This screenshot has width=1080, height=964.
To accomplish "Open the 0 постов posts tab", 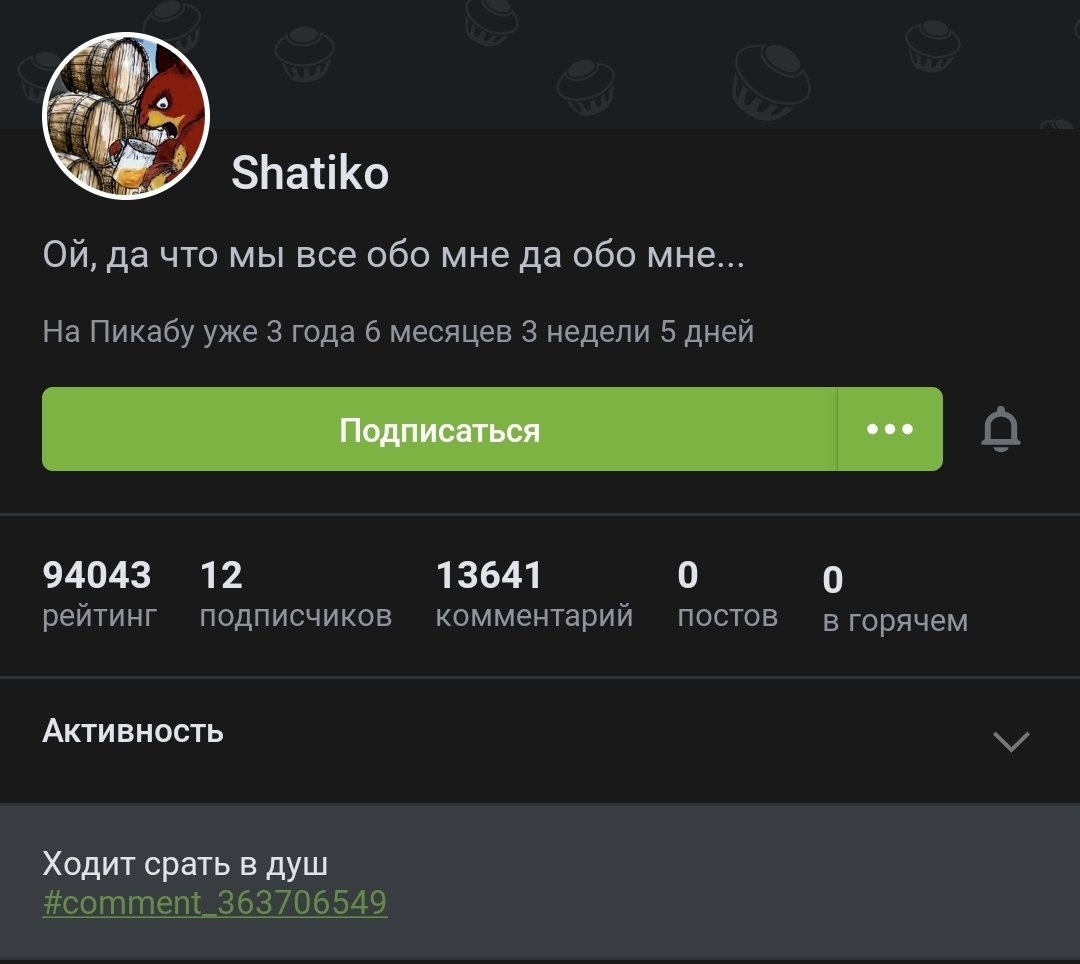I will tap(727, 594).
